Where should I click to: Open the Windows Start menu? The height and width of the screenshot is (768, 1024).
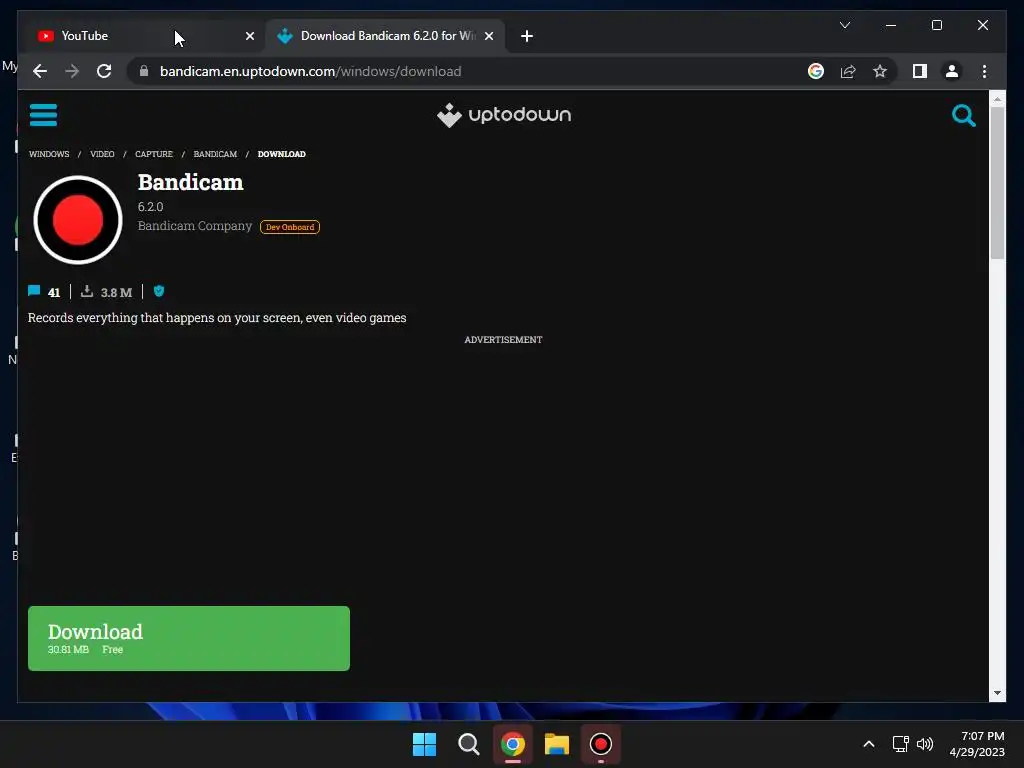click(x=424, y=744)
